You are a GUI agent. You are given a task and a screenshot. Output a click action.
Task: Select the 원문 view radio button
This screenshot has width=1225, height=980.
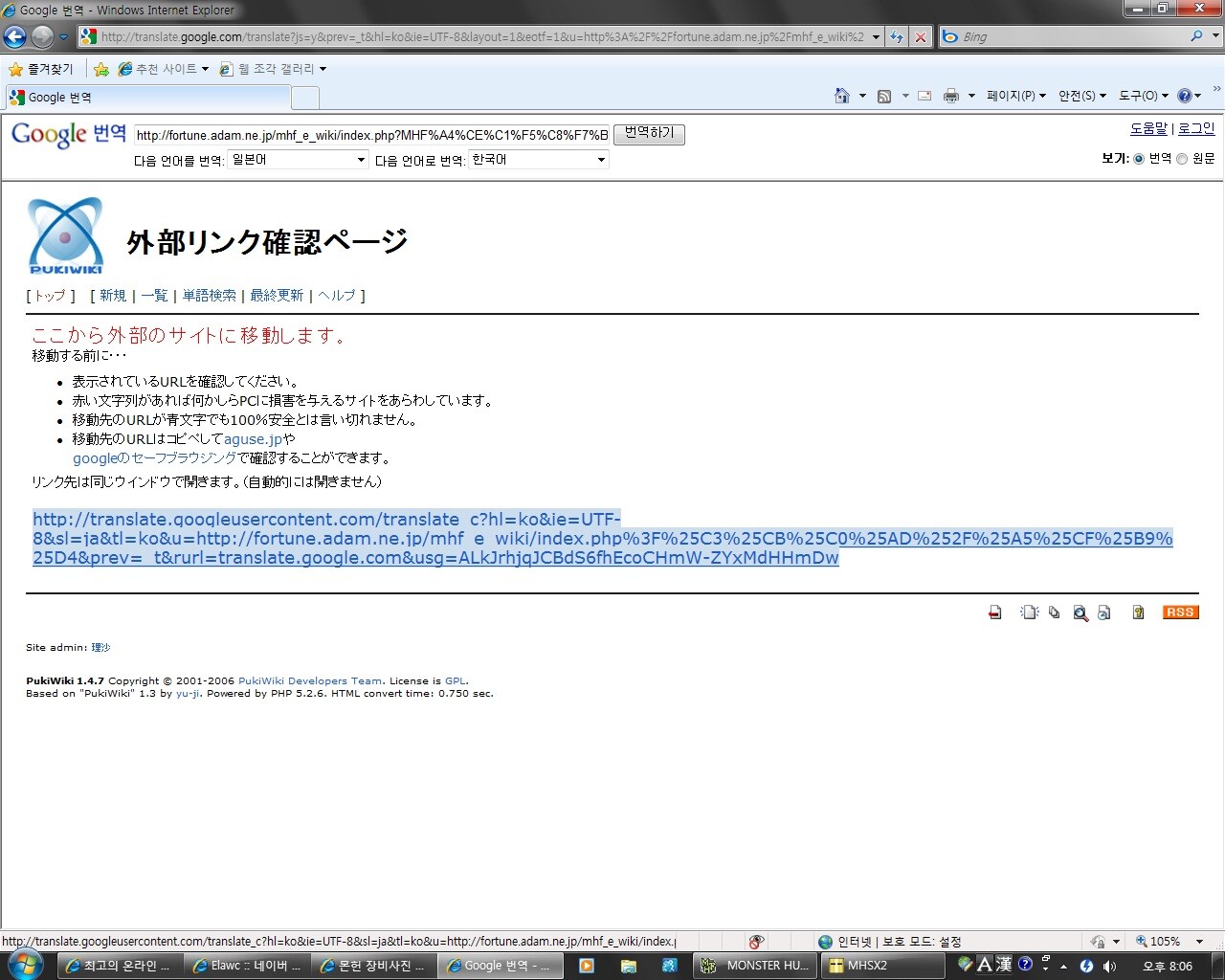pyautogui.click(x=1182, y=159)
